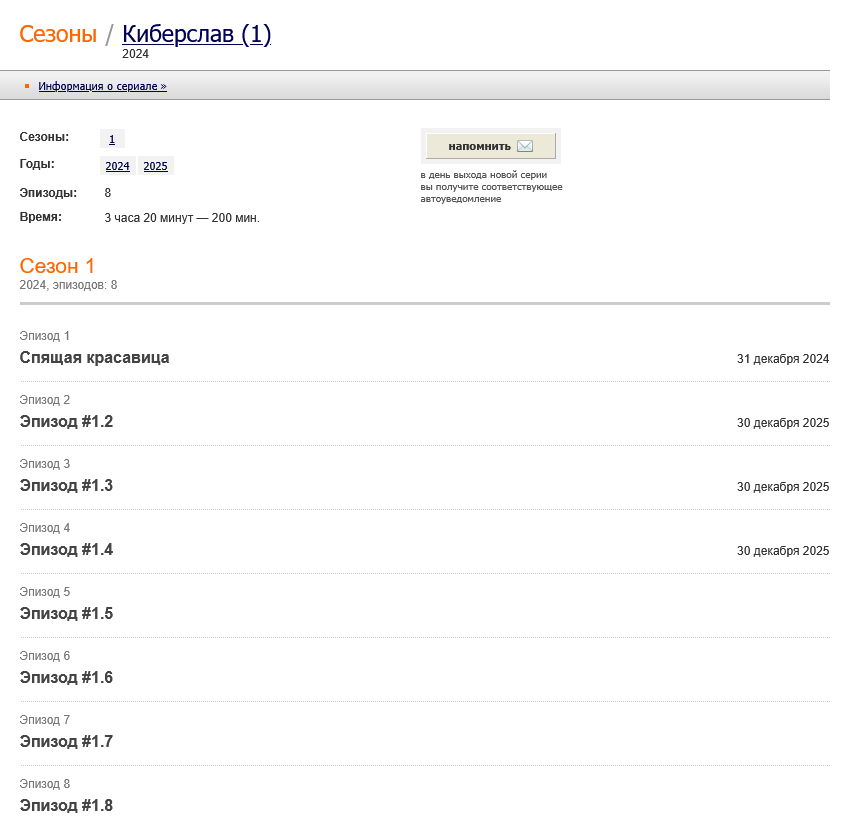Image resolution: width=850 pixels, height=828 pixels.
Task: Open the Киберслав (1) title link
Action: coord(196,34)
